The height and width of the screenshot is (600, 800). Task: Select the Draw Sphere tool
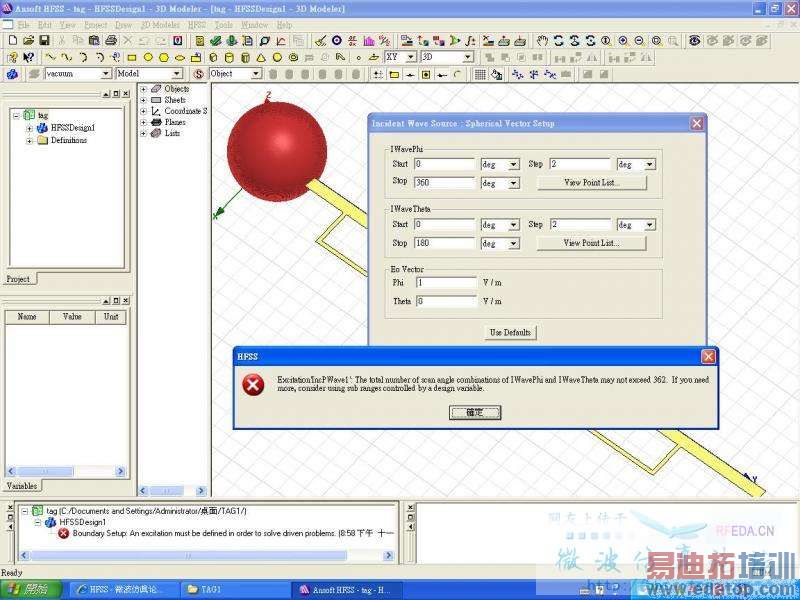point(277,58)
